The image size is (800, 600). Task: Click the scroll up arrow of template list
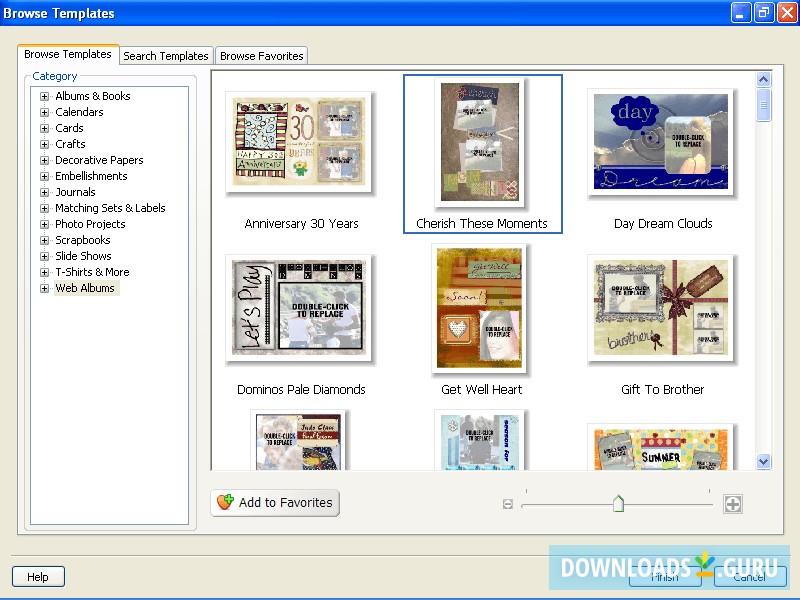(x=764, y=79)
